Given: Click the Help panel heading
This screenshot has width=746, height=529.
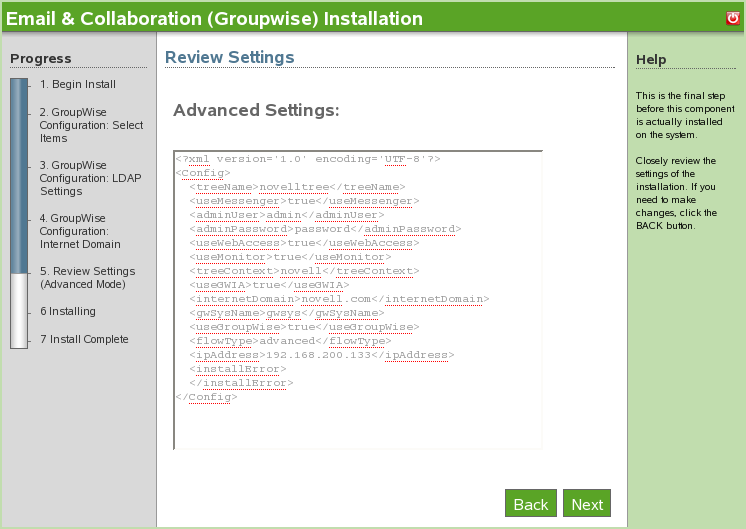Looking at the screenshot, I should click(x=651, y=59).
